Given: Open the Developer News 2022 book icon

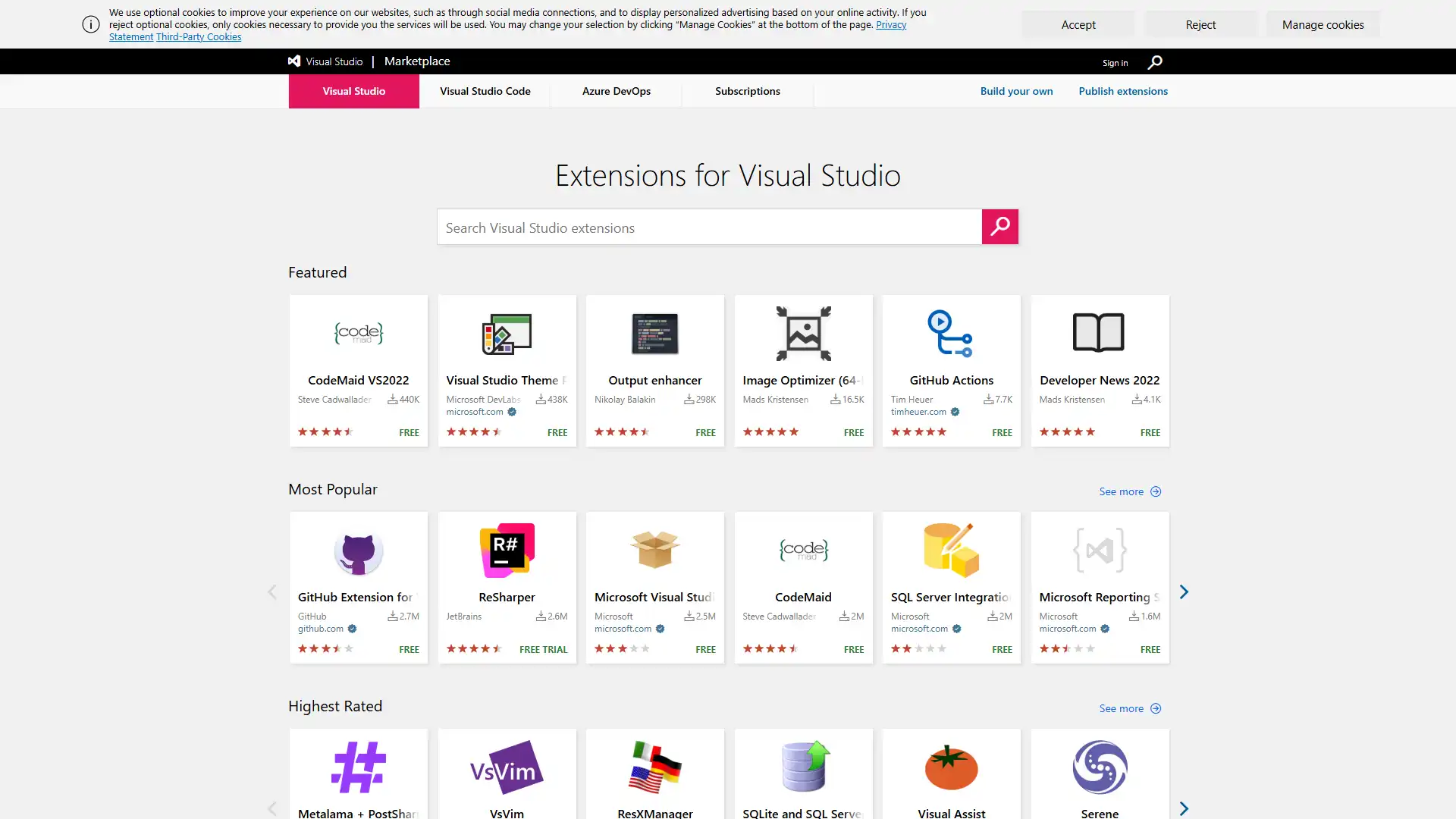Looking at the screenshot, I should pyautogui.click(x=1099, y=332).
